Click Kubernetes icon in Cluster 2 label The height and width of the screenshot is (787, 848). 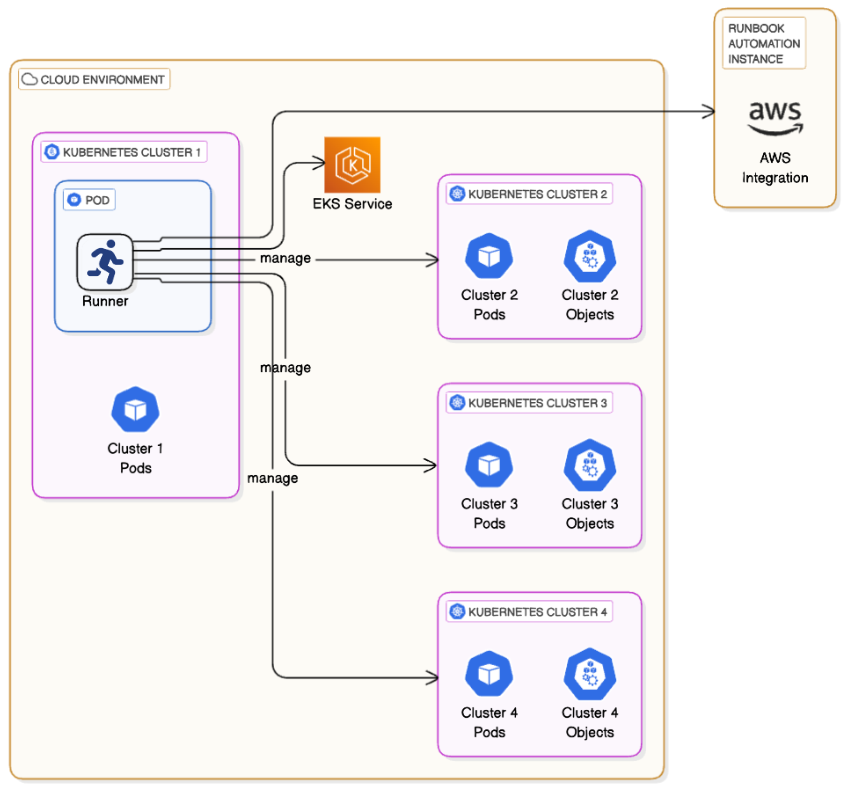click(x=458, y=194)
